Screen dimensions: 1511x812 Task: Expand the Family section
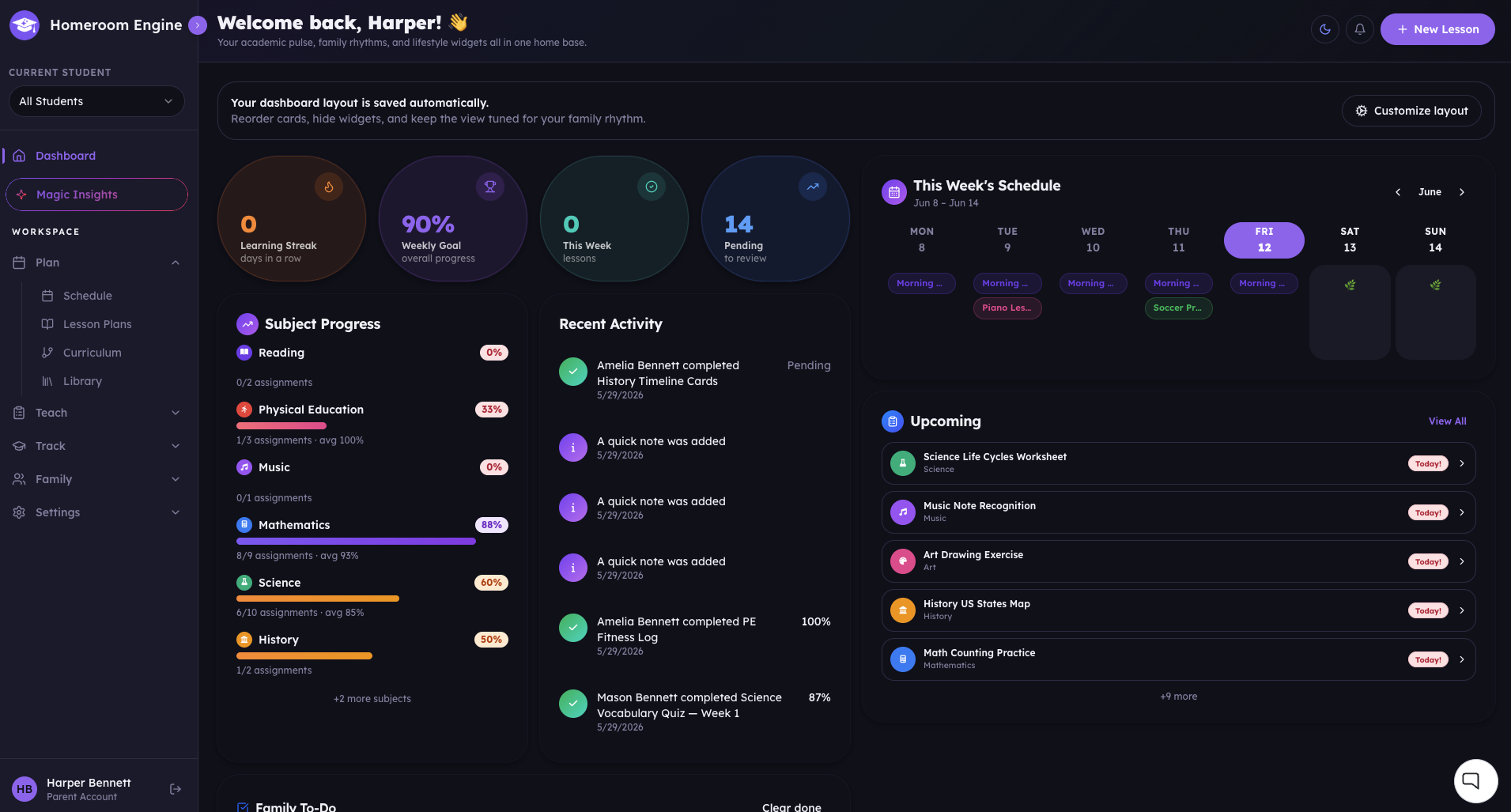tap(96, 479)
